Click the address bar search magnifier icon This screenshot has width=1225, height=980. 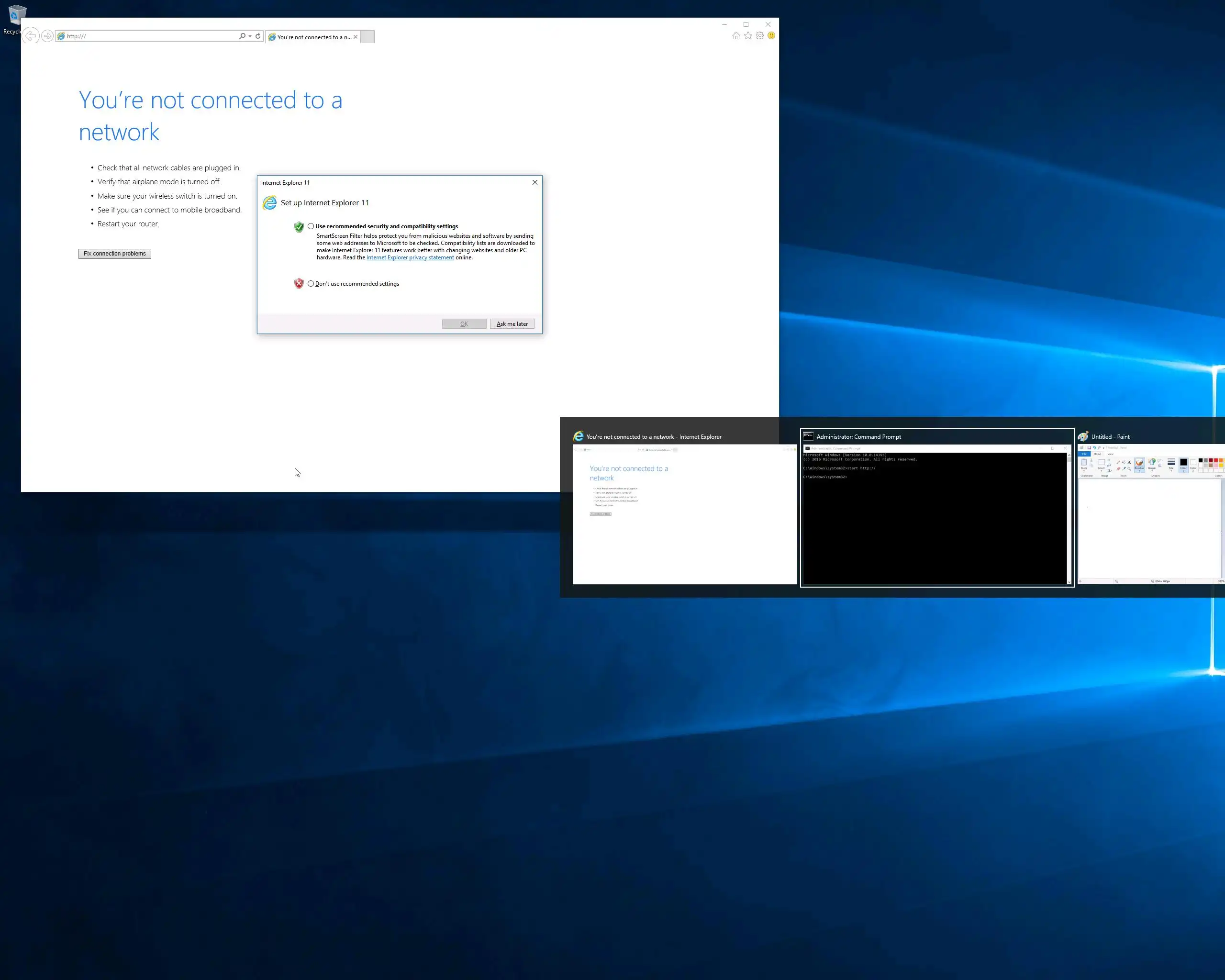(x=243, y=36)
